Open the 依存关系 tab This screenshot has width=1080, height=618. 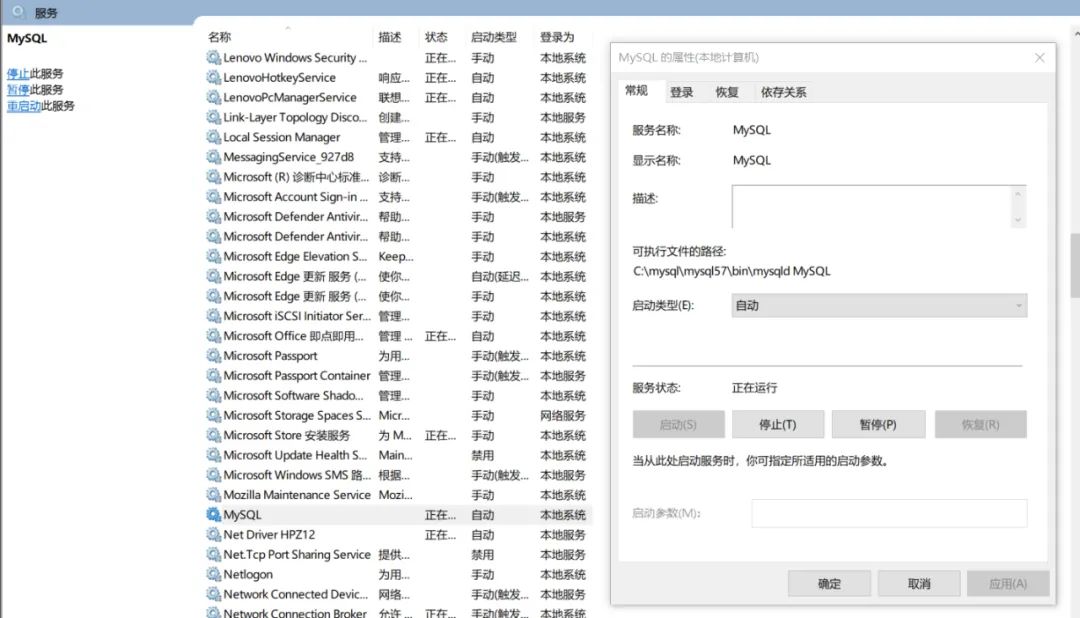[783, 92]
